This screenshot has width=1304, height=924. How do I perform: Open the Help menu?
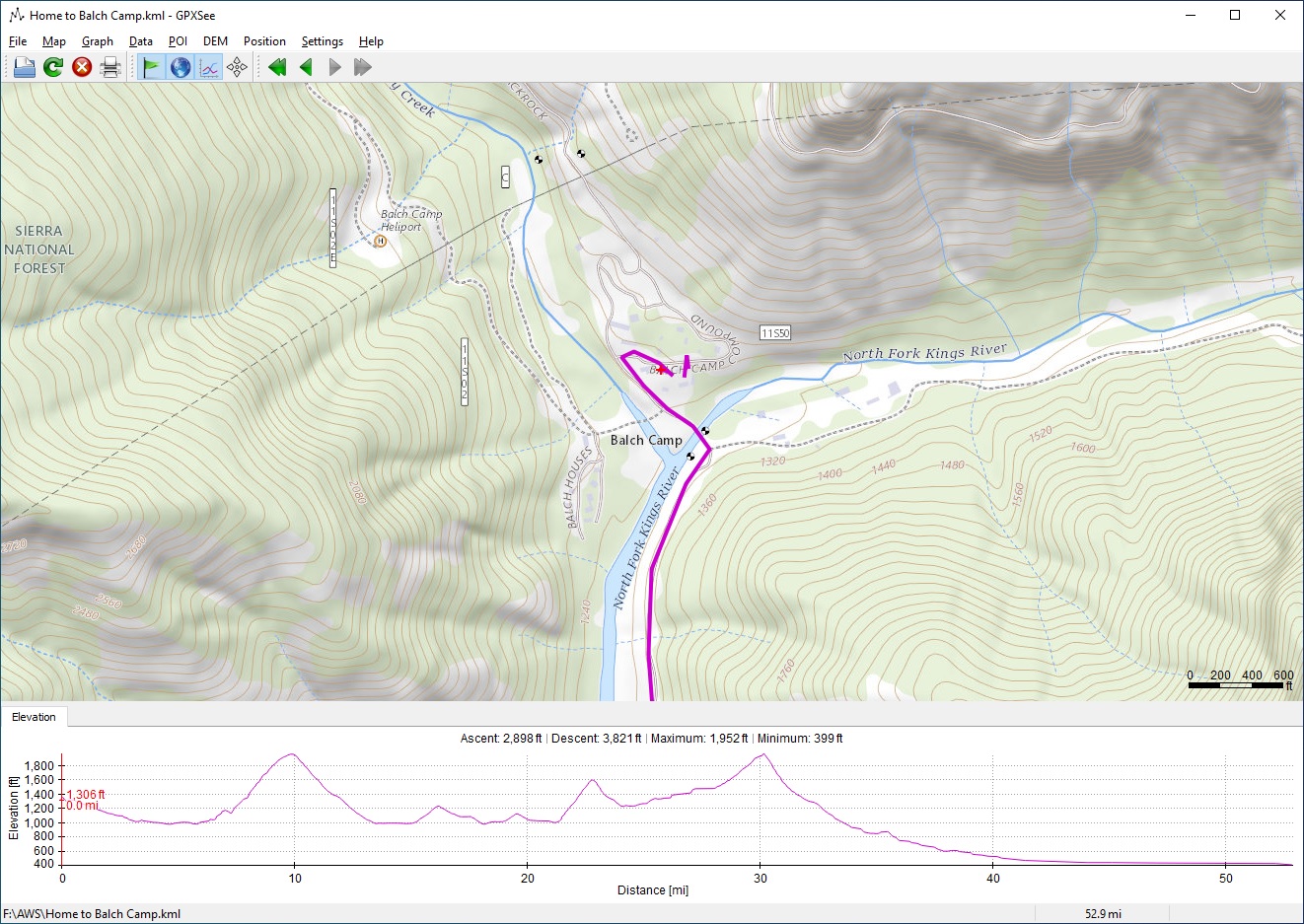[371, 41]
